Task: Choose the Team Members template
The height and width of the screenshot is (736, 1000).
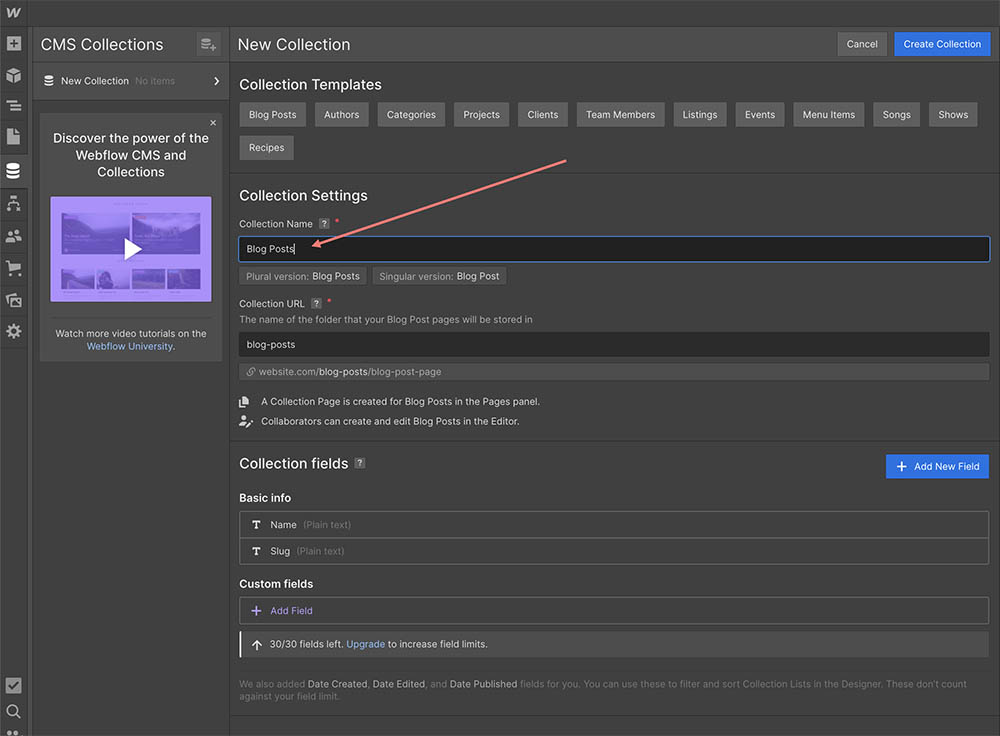Action: 621,115
